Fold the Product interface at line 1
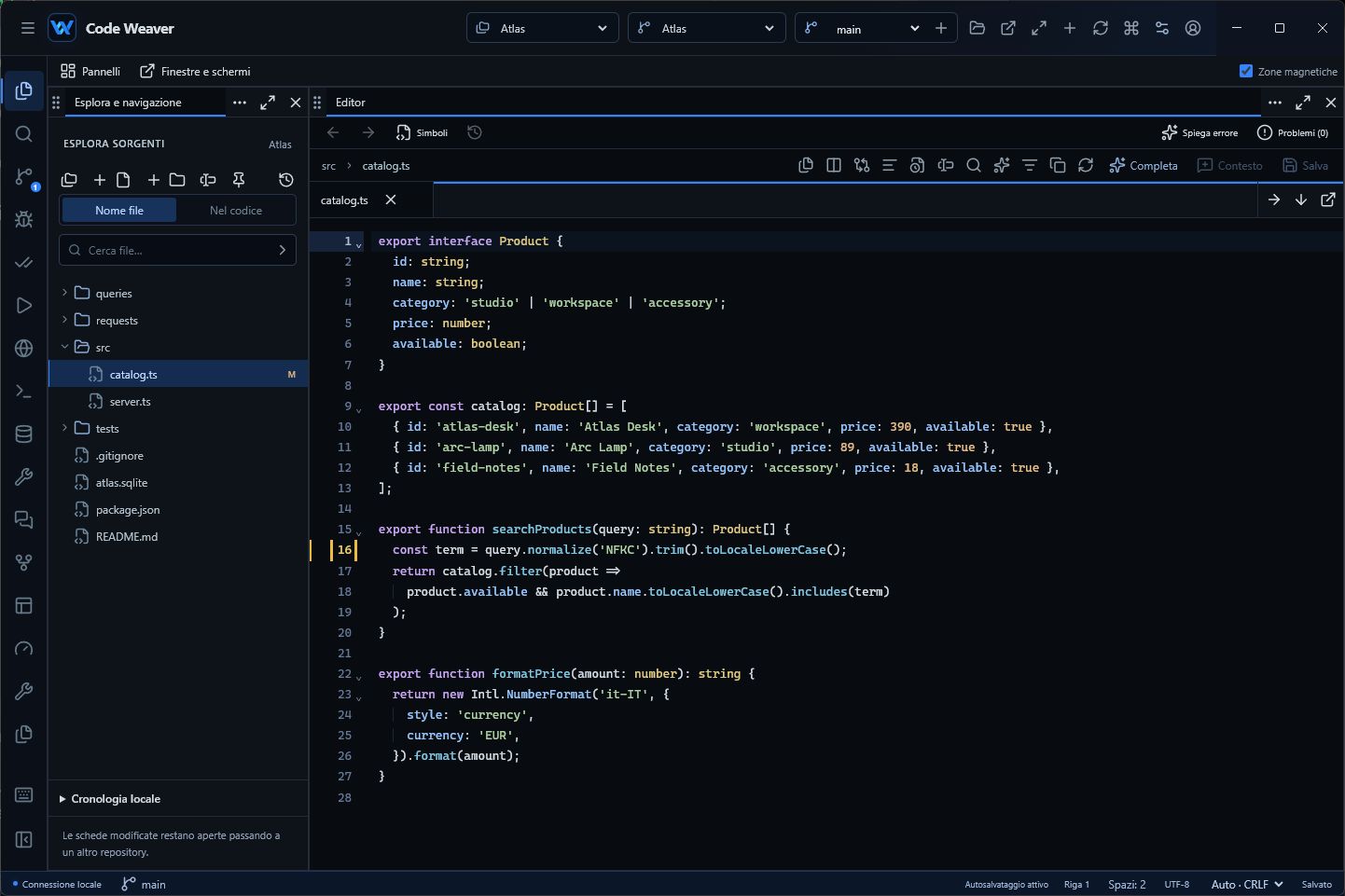Image resolution: width=1345 pixels, height=896 pixels. click(x=359, y=245)
